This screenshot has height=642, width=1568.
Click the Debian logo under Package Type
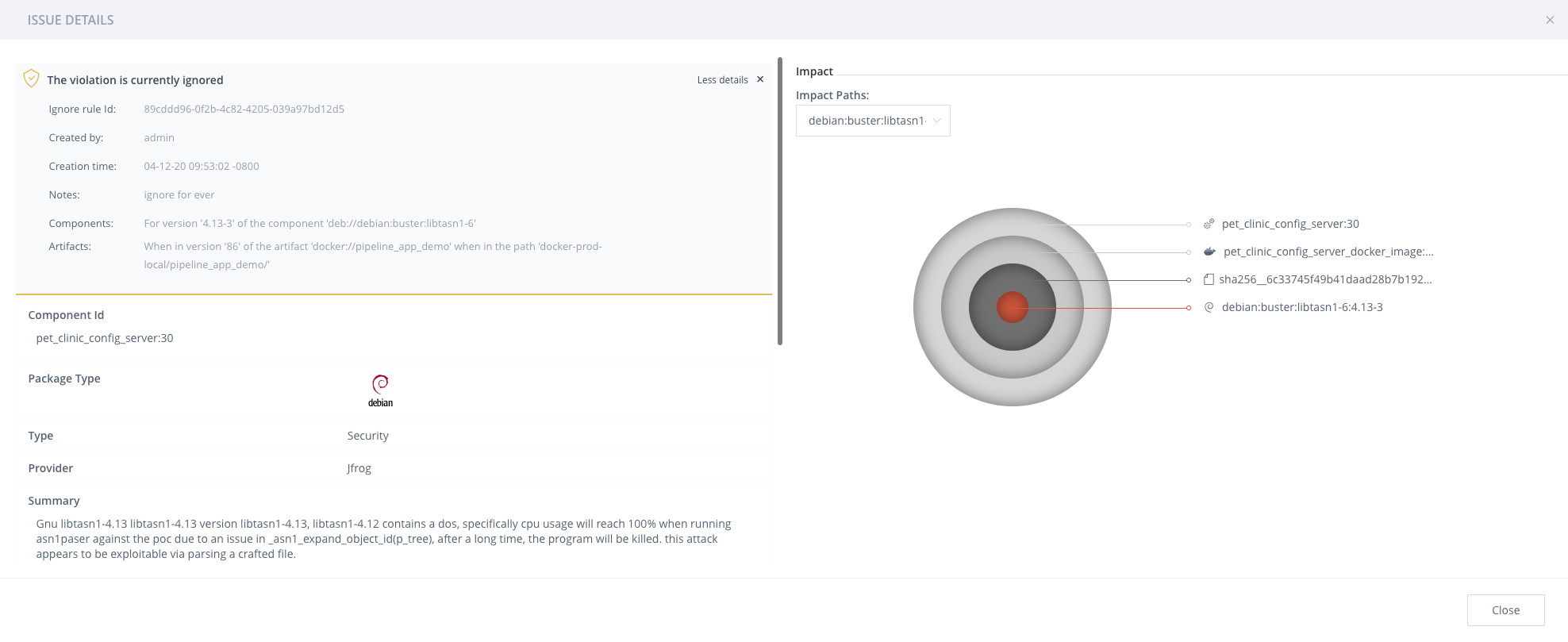point(380,390)
